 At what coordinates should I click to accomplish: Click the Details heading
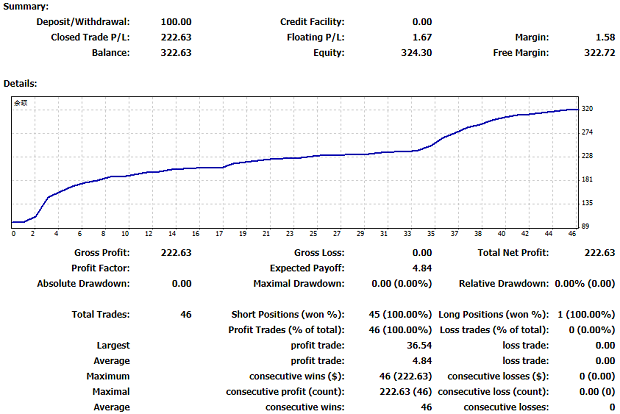click(x=22, y=82)
